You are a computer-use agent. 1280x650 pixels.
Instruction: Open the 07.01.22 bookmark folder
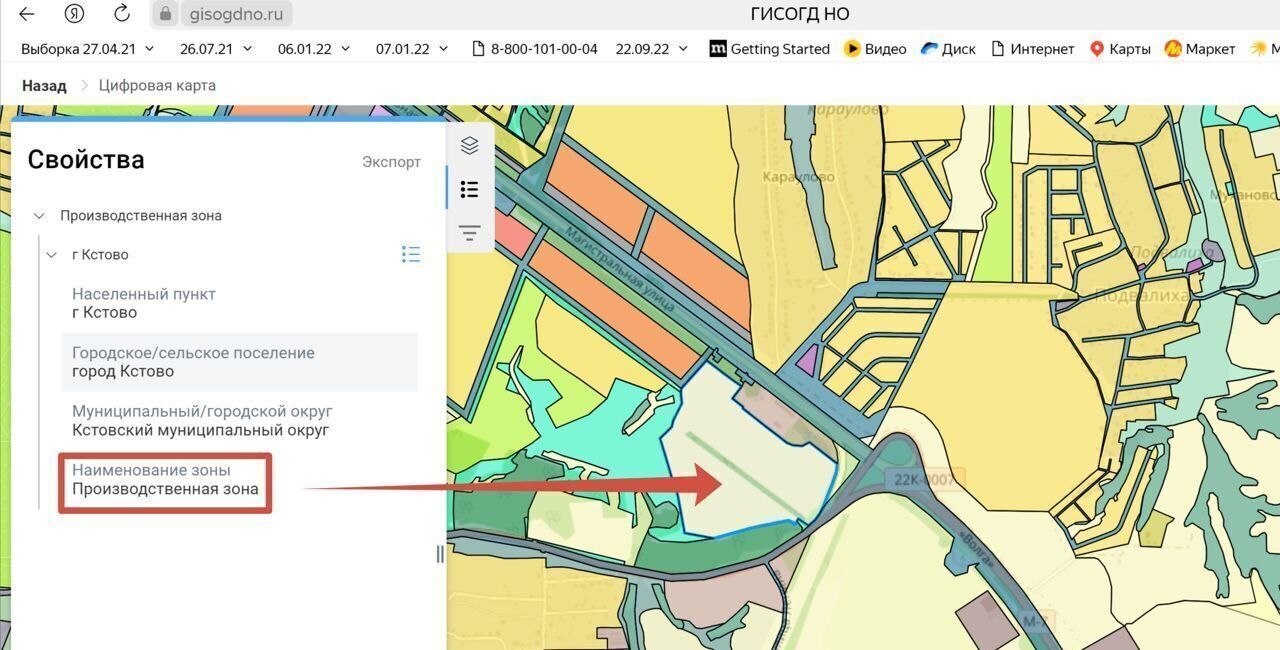[412, 48]
